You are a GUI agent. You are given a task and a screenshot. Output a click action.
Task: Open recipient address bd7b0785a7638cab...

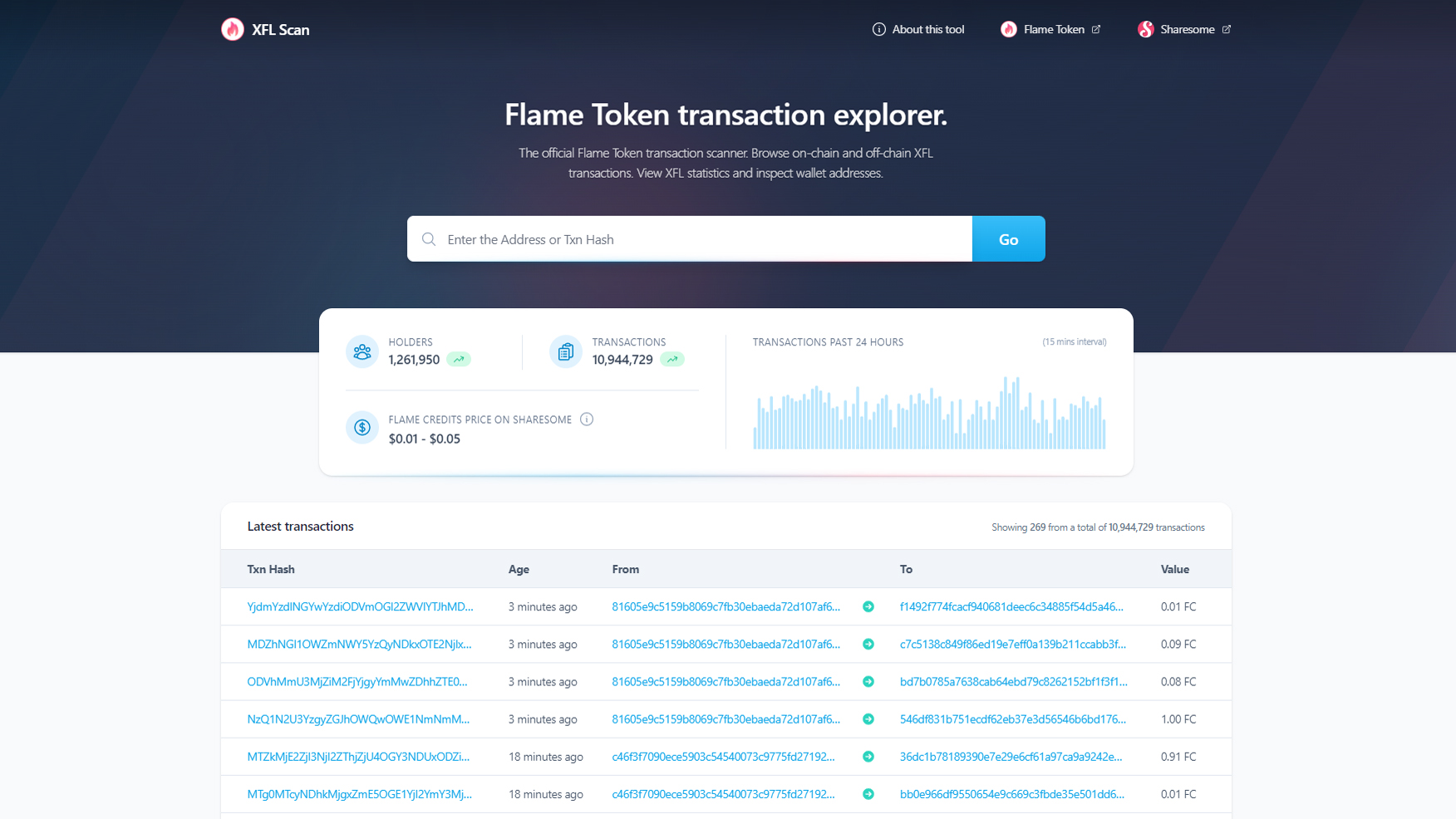click(1014, 681)
